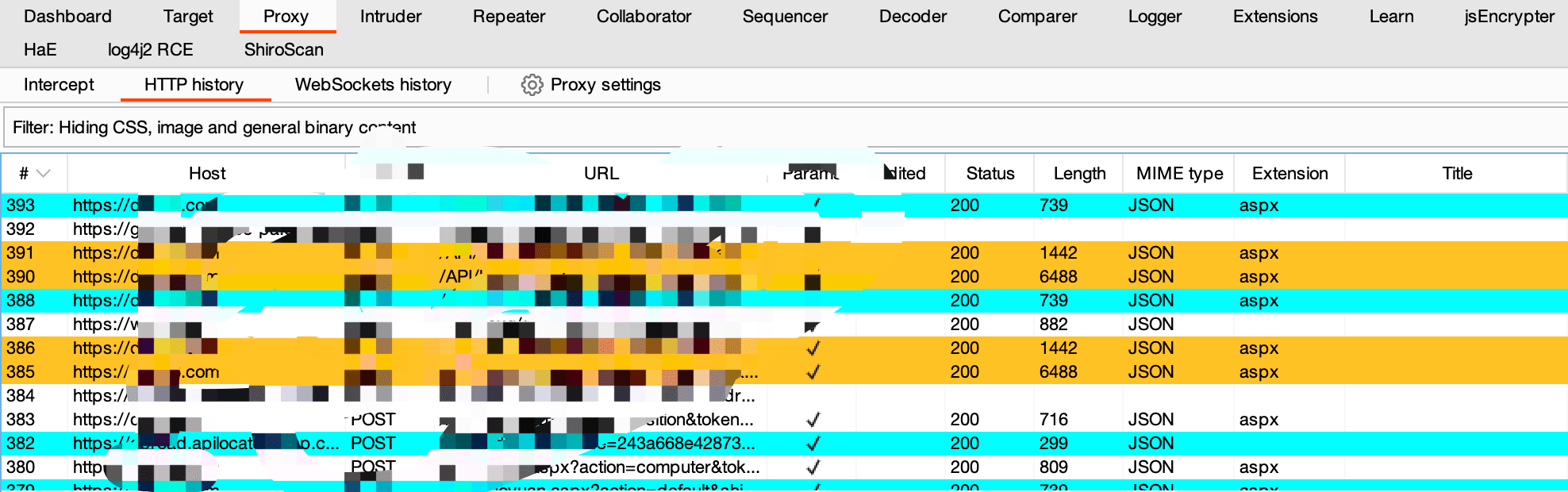The image size is (1568, 492).
Task: Click the Params checkmark in row 382
Action: coord(813,443)
